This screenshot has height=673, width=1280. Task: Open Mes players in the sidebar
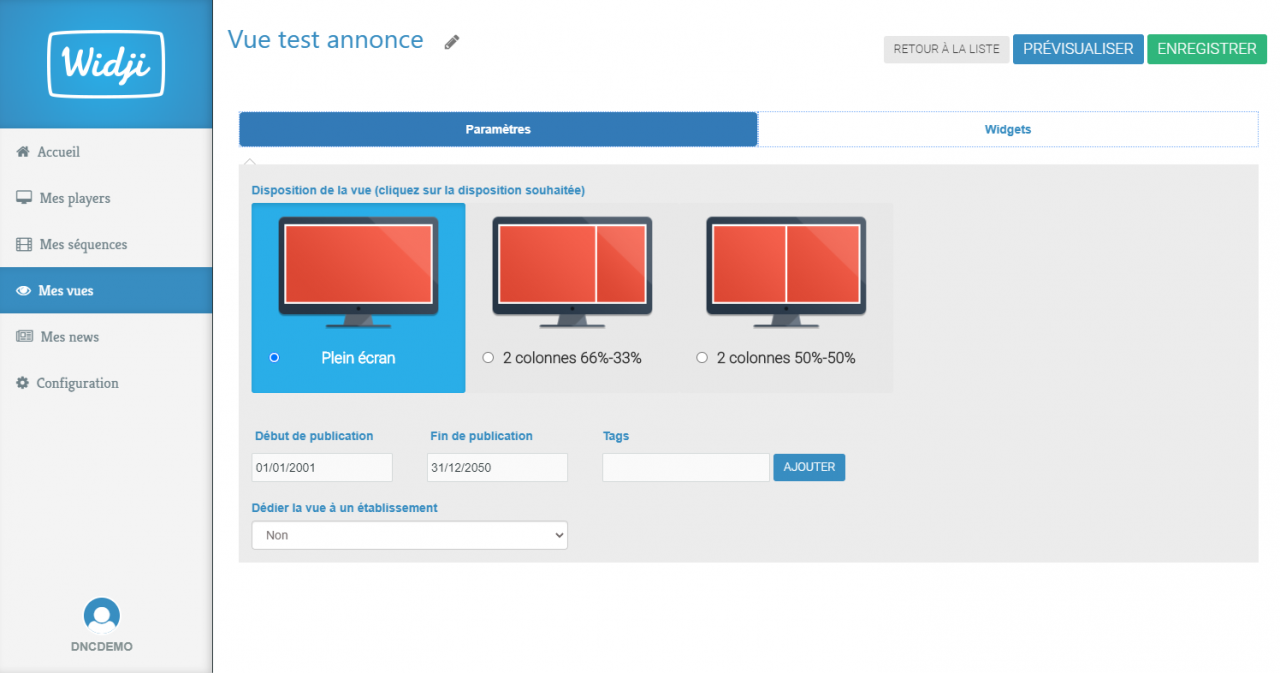(x=106, y=198)
